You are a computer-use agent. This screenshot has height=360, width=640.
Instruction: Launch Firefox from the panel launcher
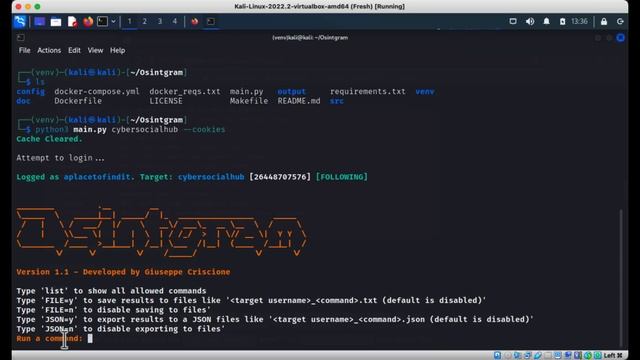88,21
